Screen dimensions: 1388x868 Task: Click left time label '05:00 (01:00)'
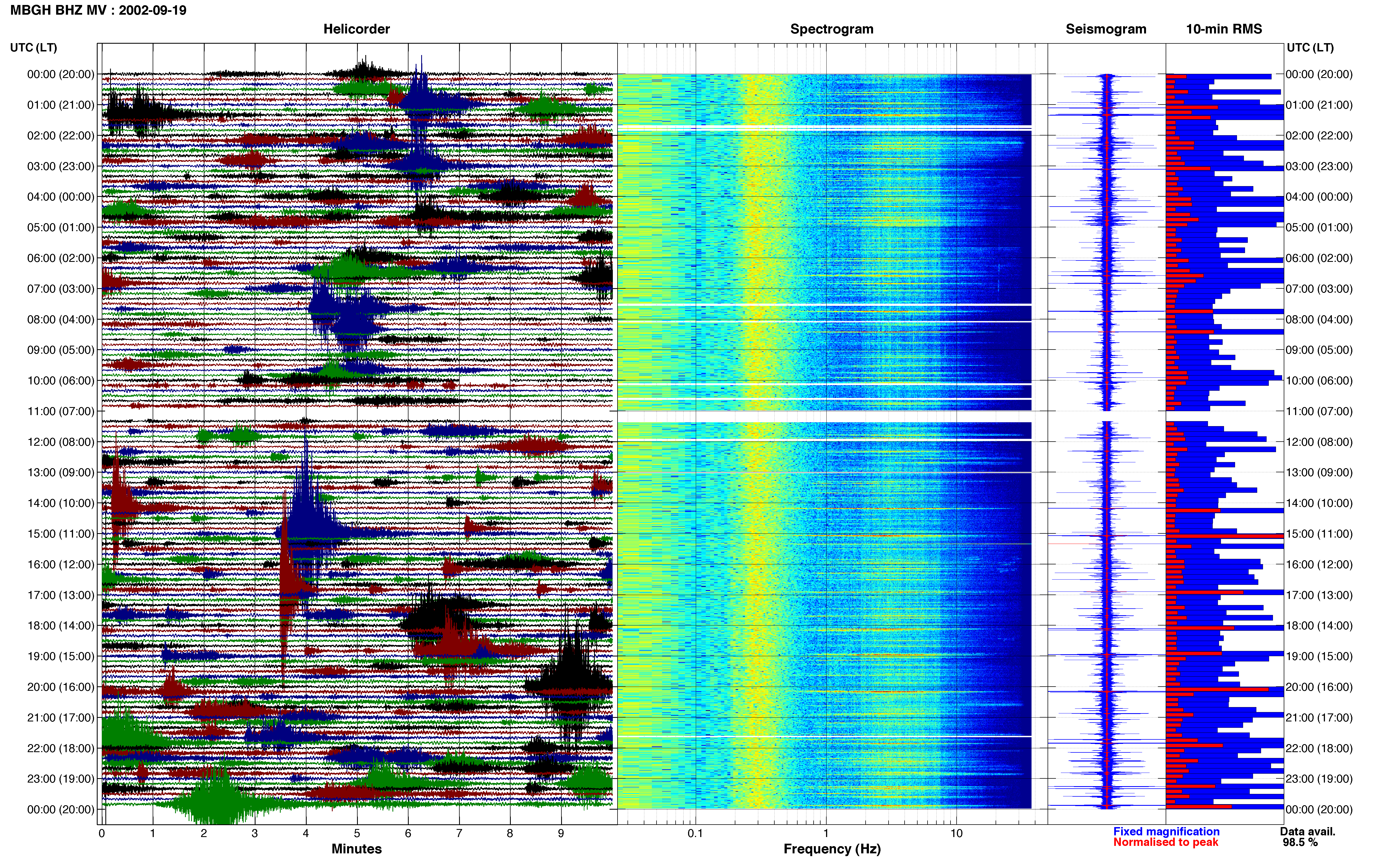click(61, 227)
